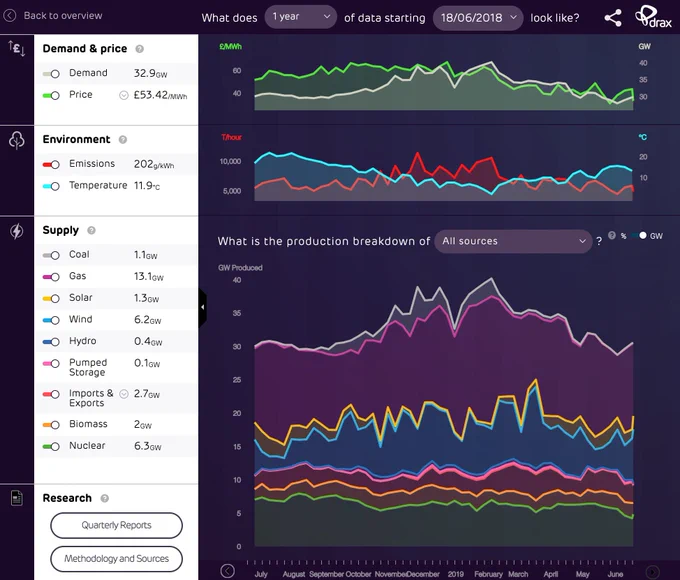The width and height of the screenshot is (680, 580).
Task: Open help for Demand & price
Action: (x=139, y=49)
